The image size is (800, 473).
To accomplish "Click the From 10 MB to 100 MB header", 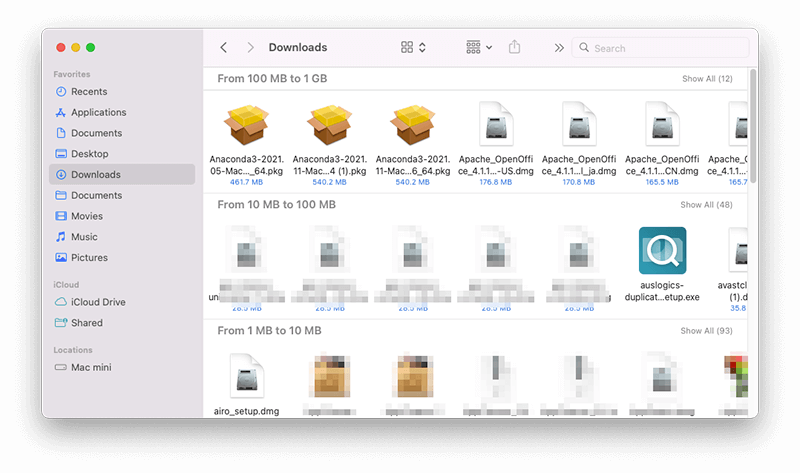I will pos(277,205).
